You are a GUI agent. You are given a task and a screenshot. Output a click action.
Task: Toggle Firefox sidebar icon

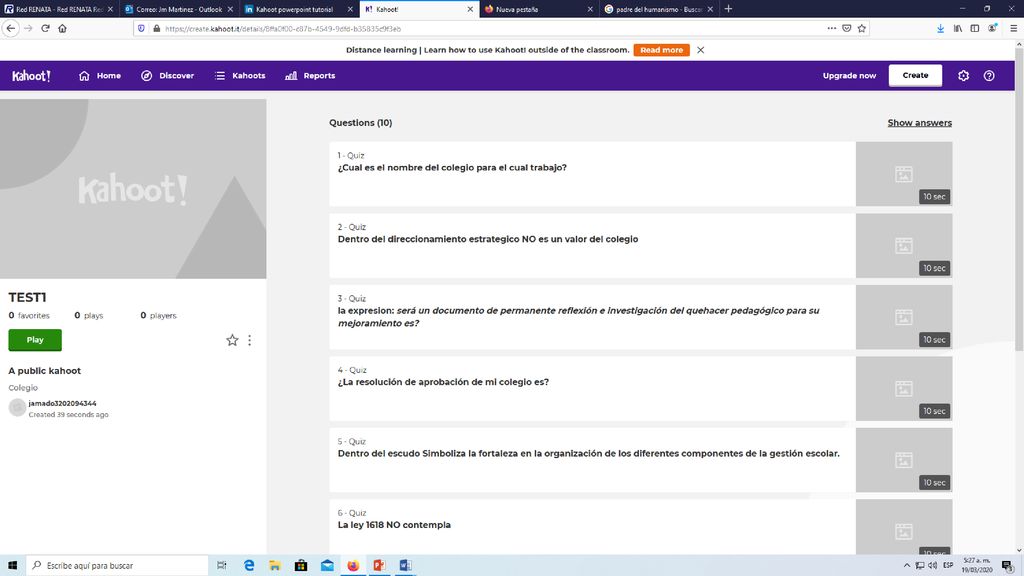[x=974, y=29]
